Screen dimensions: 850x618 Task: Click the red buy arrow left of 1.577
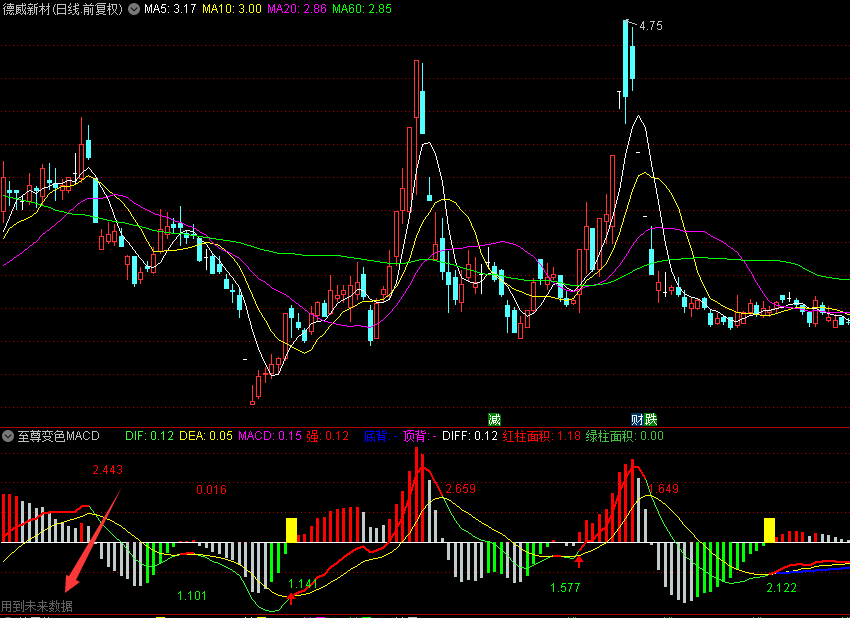[x=579, y=561]
